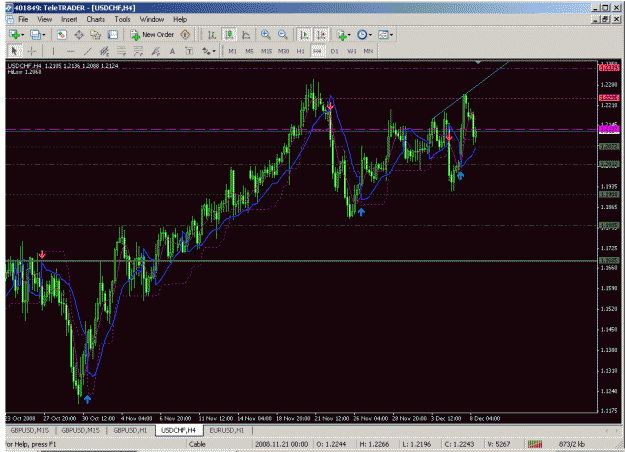Open the Templates icon

(x=383, y=35)
